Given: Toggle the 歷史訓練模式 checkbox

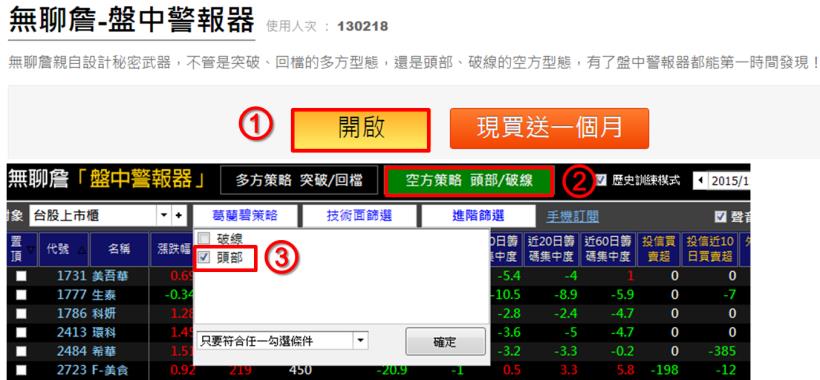Looking at the screenshot, I should [601, 180].
